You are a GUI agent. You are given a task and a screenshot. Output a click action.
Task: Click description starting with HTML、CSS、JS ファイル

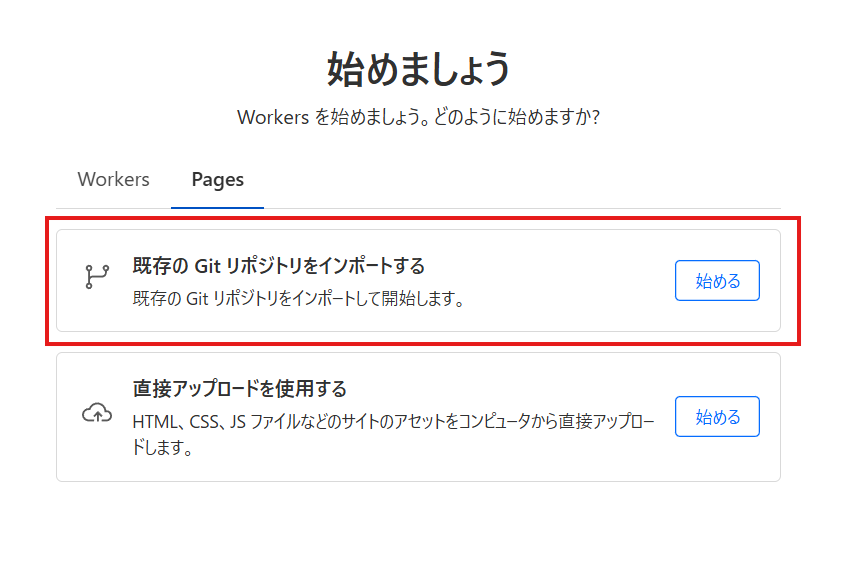[x=393, y=435]
